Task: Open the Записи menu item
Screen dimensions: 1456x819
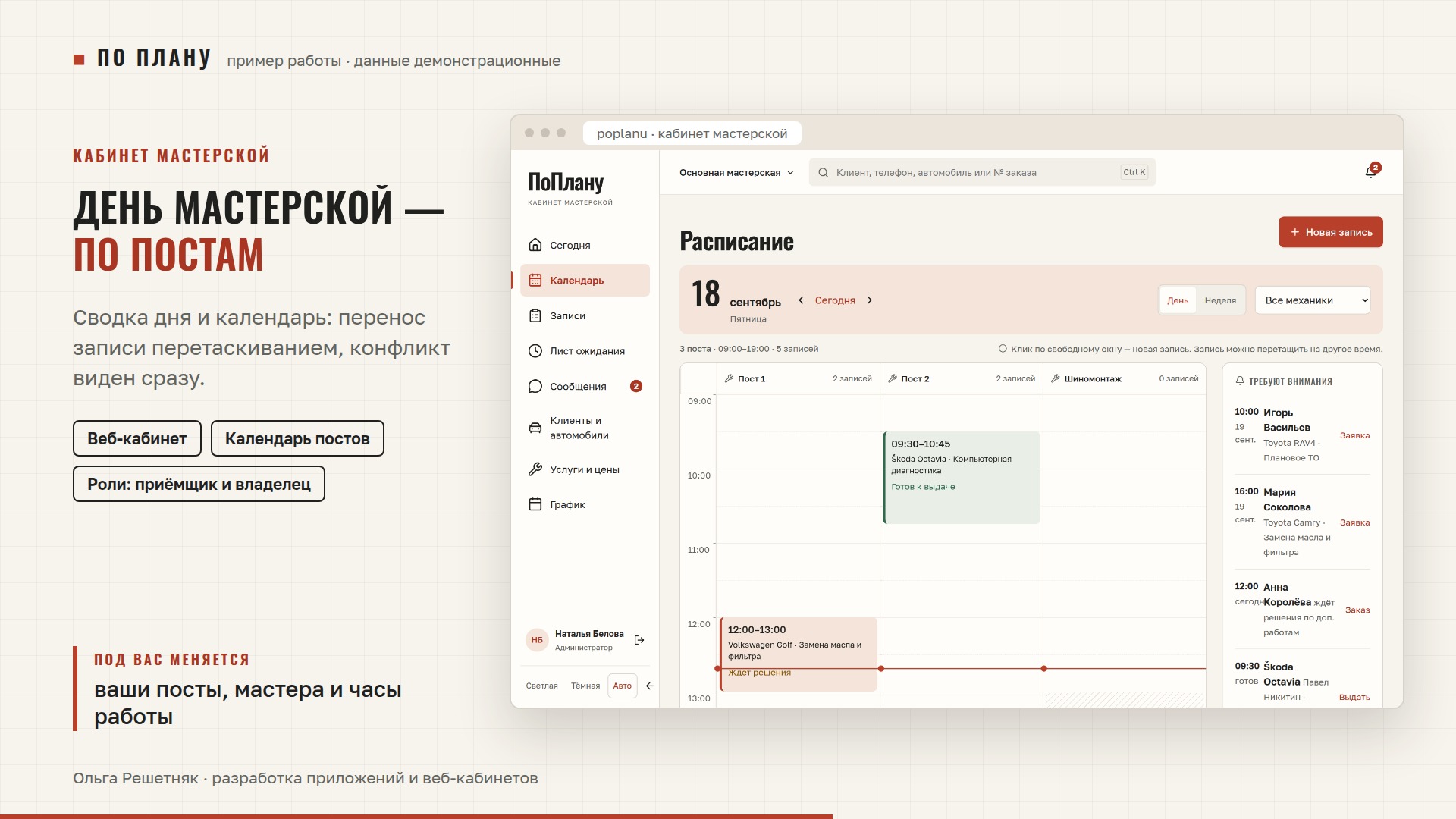Action: (585, 315)
